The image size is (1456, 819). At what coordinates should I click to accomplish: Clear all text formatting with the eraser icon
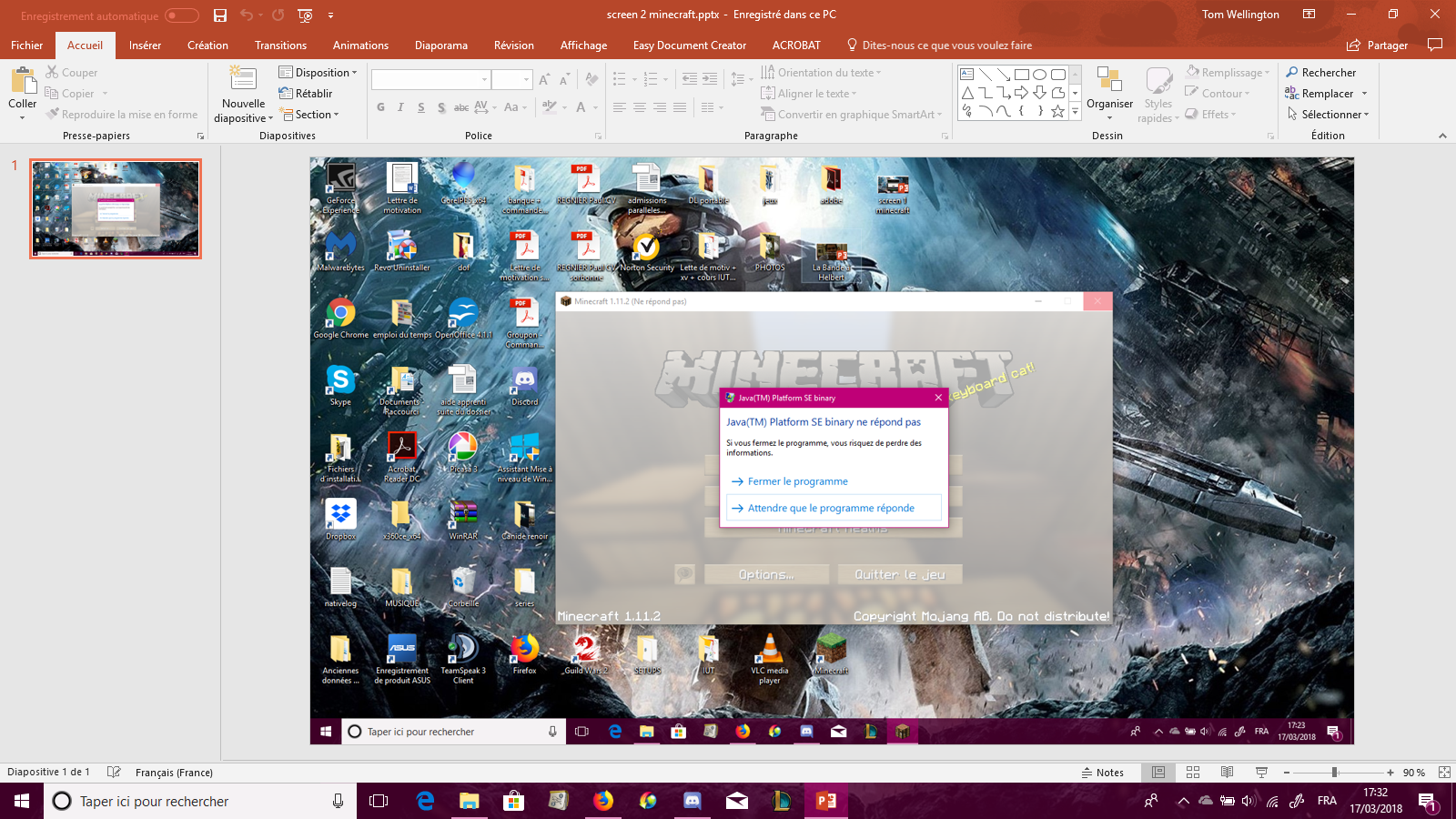tap(592, 80)
